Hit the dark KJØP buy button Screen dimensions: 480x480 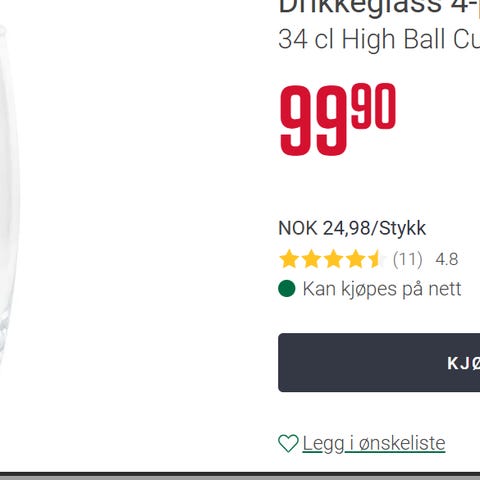[x=379, y=362]
